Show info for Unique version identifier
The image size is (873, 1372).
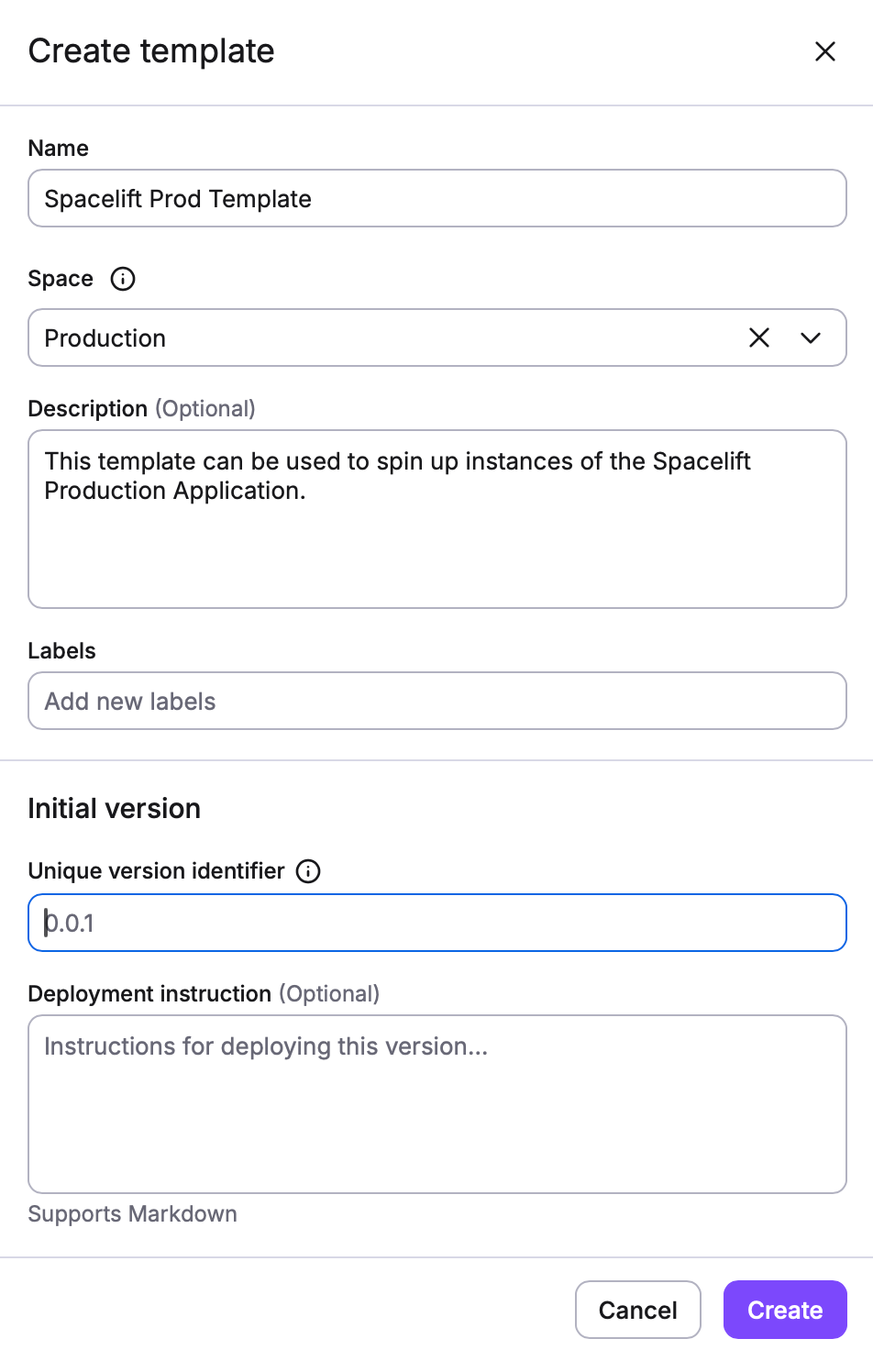308,871
